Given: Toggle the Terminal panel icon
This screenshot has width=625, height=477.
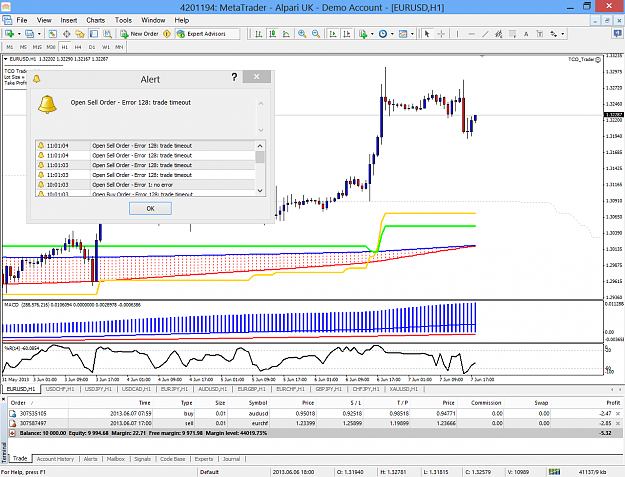Looking at the screenshot, I should pyautogui.click(x=94, y=34).
